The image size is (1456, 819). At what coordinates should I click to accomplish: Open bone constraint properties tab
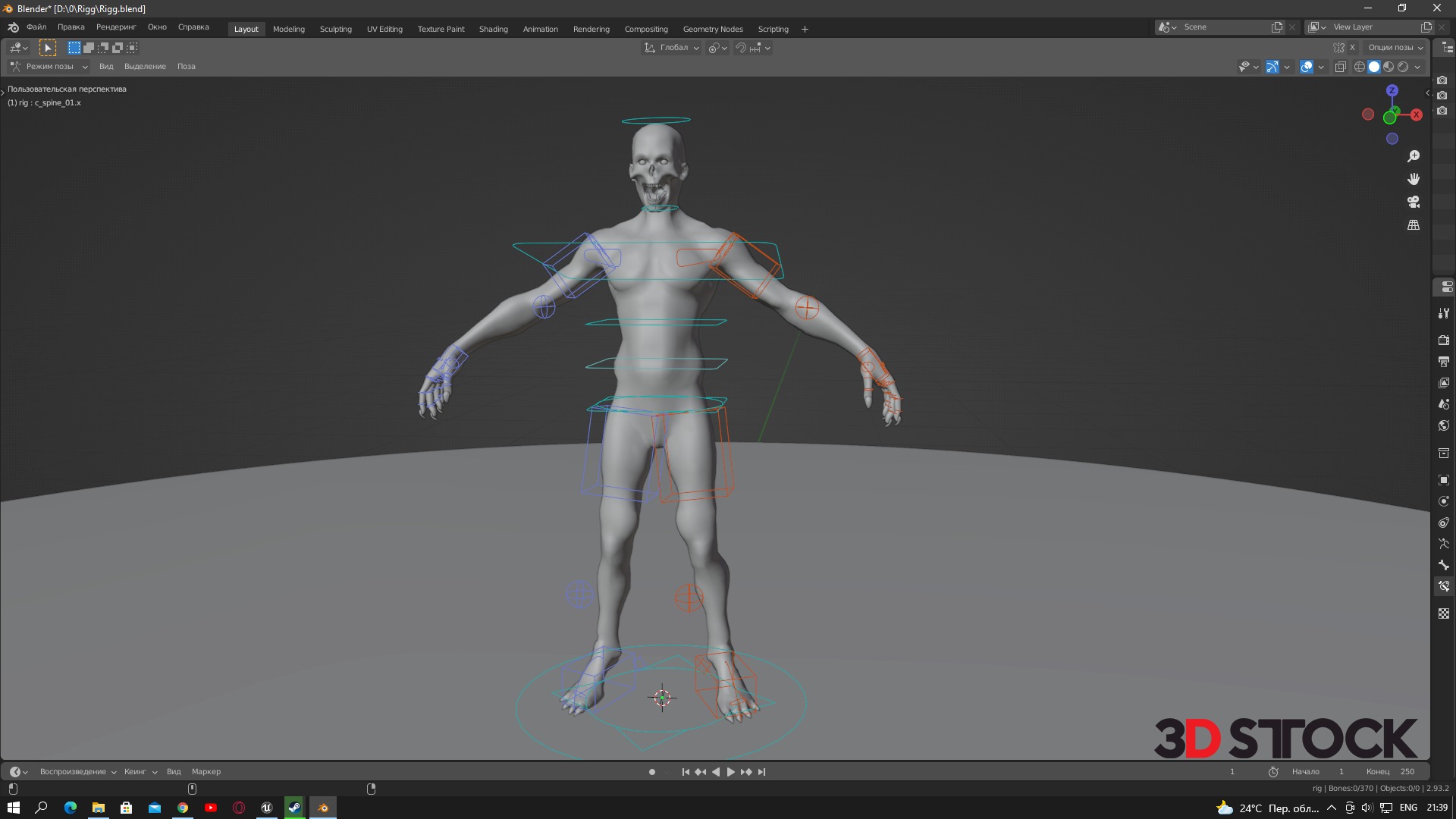(1444, 586)
